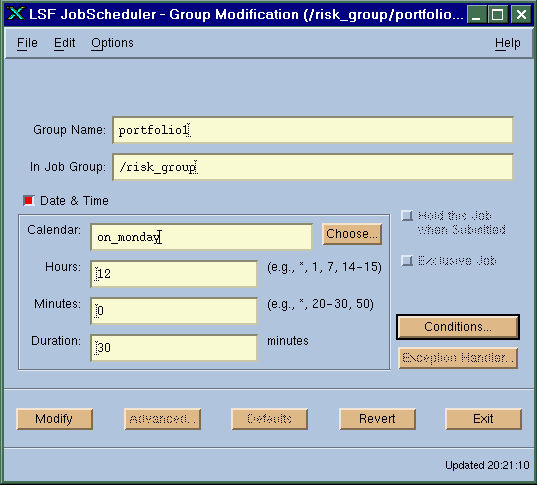Open the Options menu
537x485 pixels.
112,43
